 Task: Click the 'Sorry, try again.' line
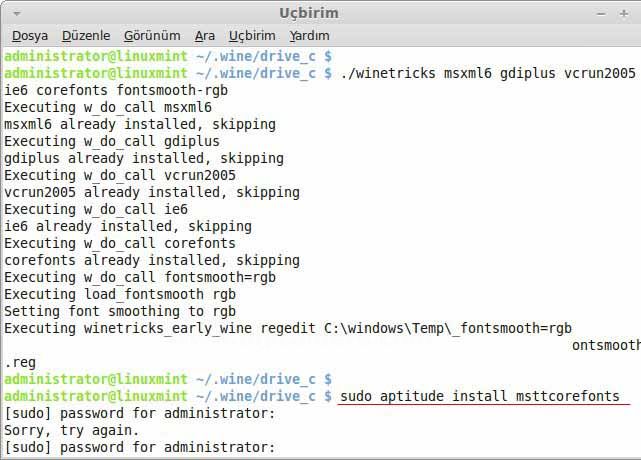tap(74, 430)
